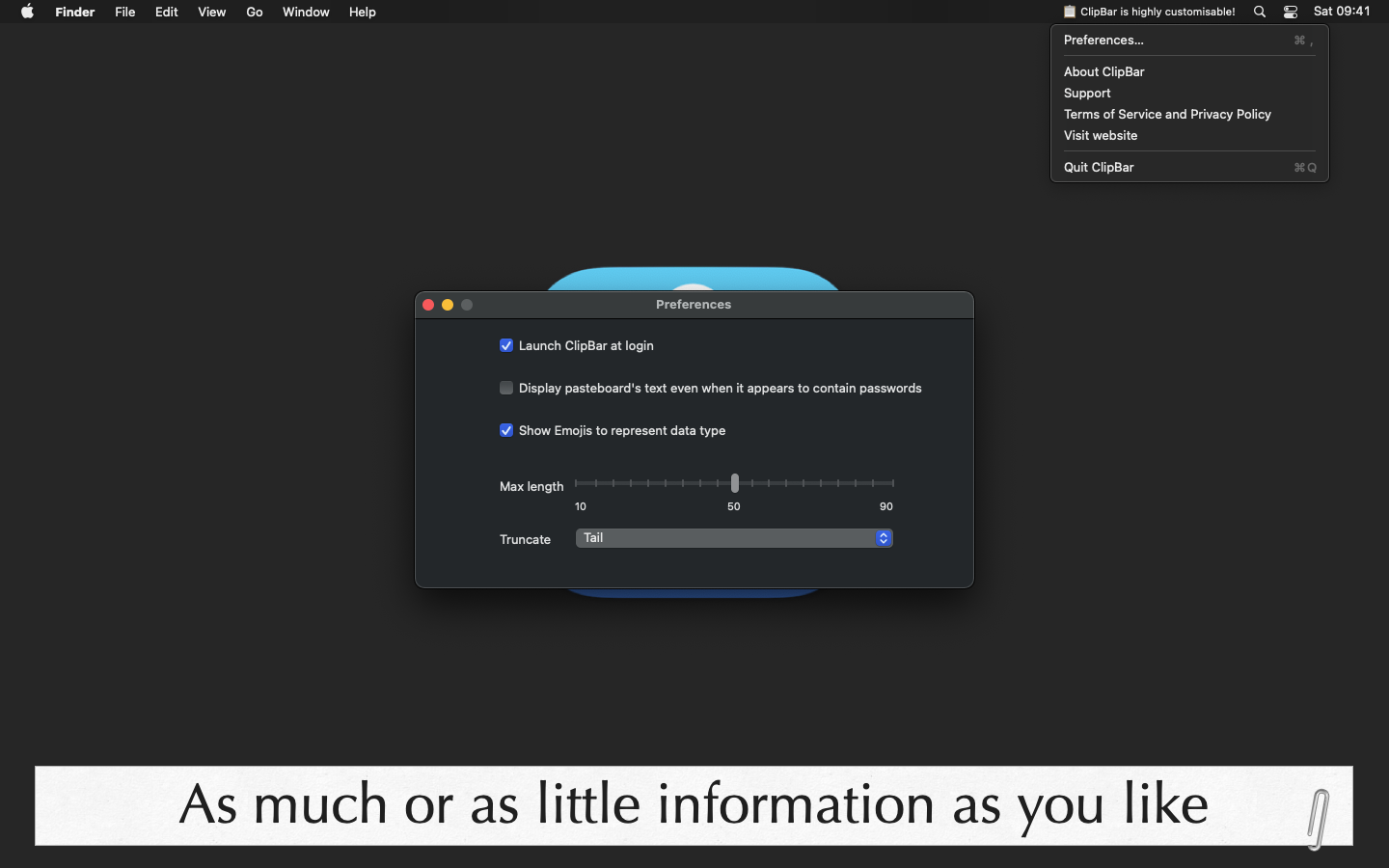Viewport: 1389px width, 868px height.
Task: Click the menu bar clock Sat 09:41
Action: tap(1342, 12)
